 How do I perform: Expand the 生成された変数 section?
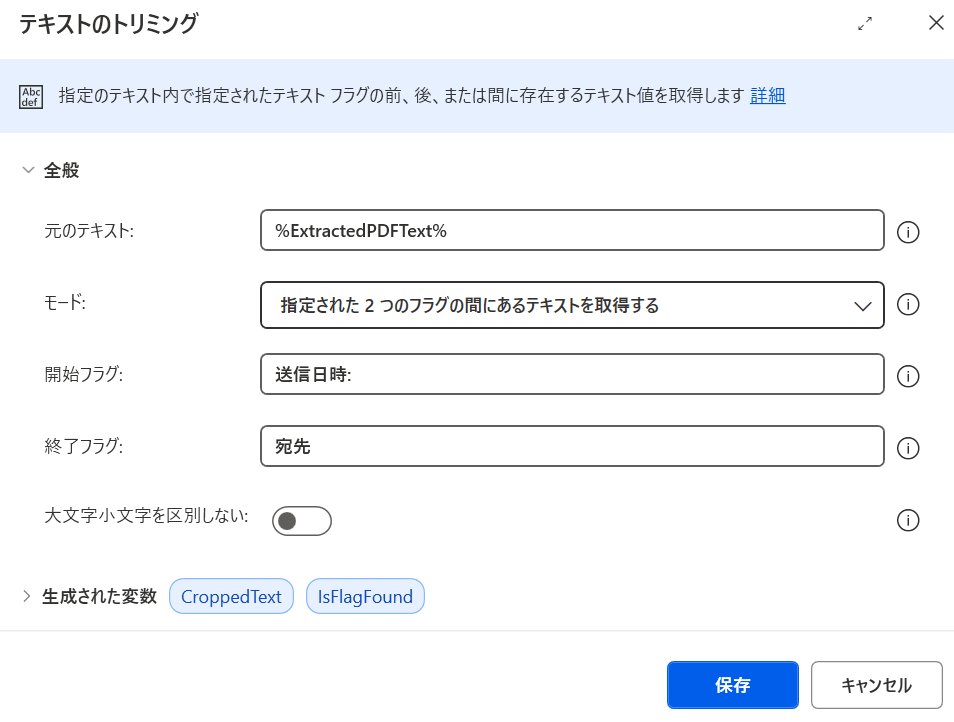(x=26, y=596)
